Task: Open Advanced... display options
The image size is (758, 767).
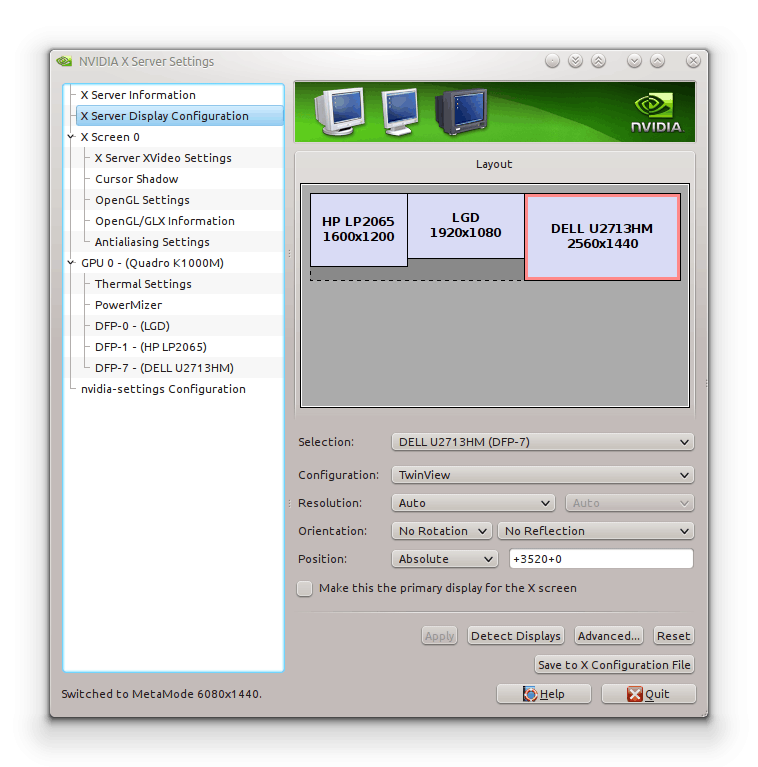Action: (608, 636)
